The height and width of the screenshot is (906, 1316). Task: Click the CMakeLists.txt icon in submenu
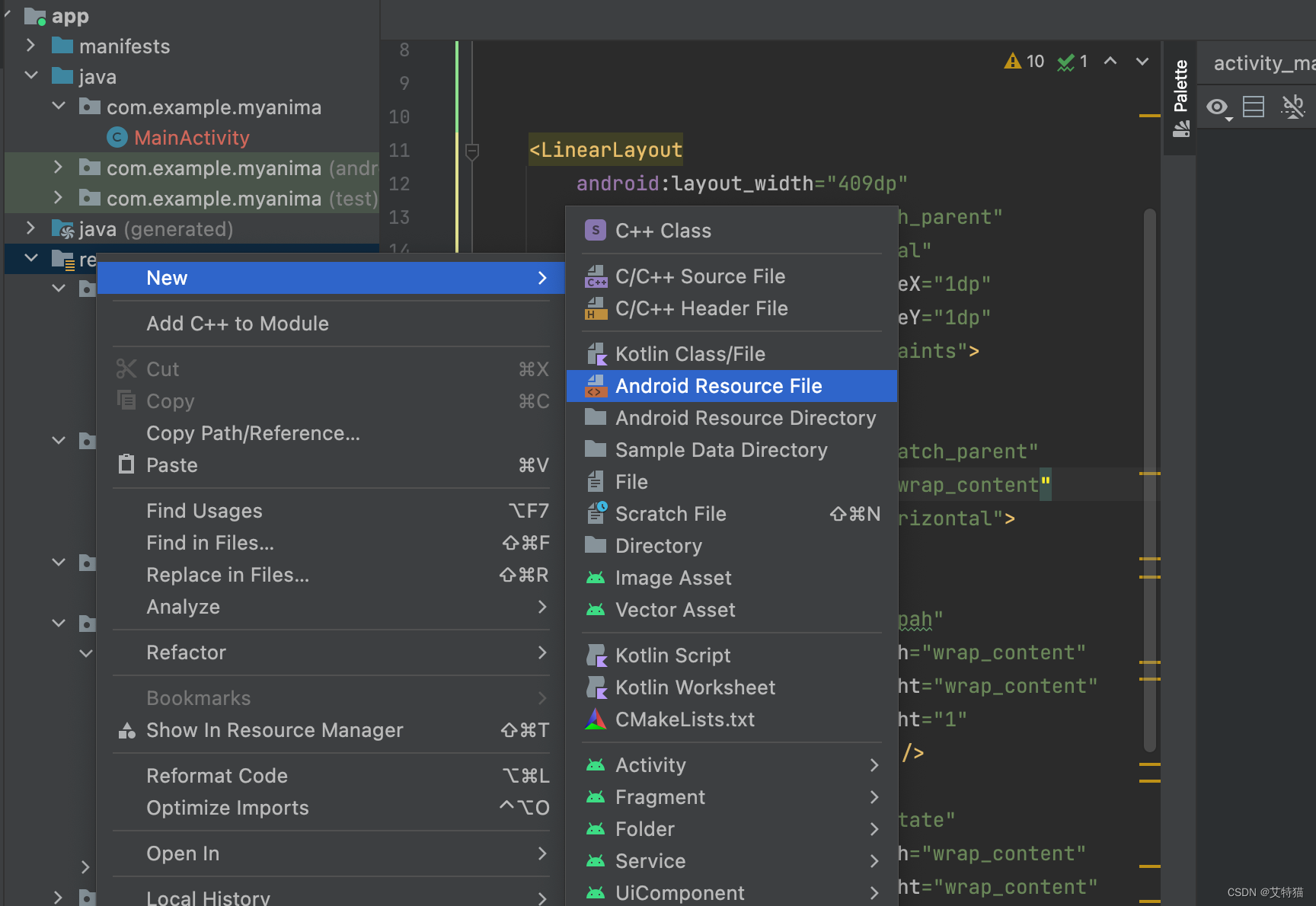(x=596, y=719)
